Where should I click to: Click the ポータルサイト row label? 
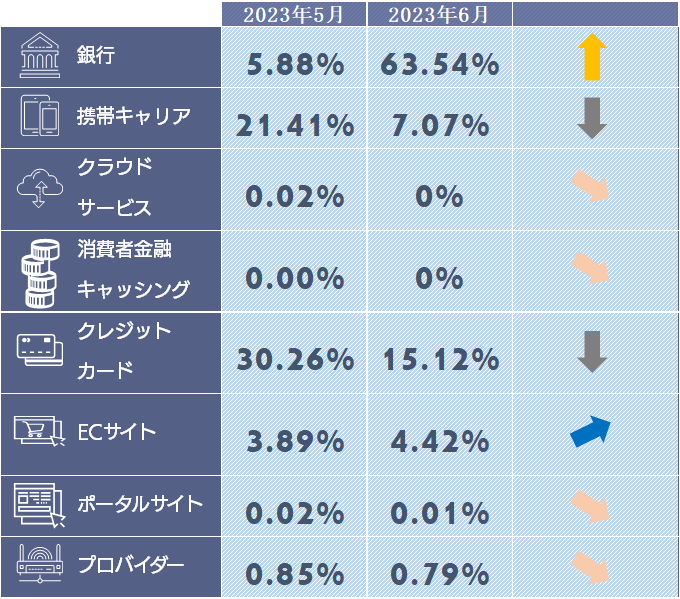coord(140,503)
